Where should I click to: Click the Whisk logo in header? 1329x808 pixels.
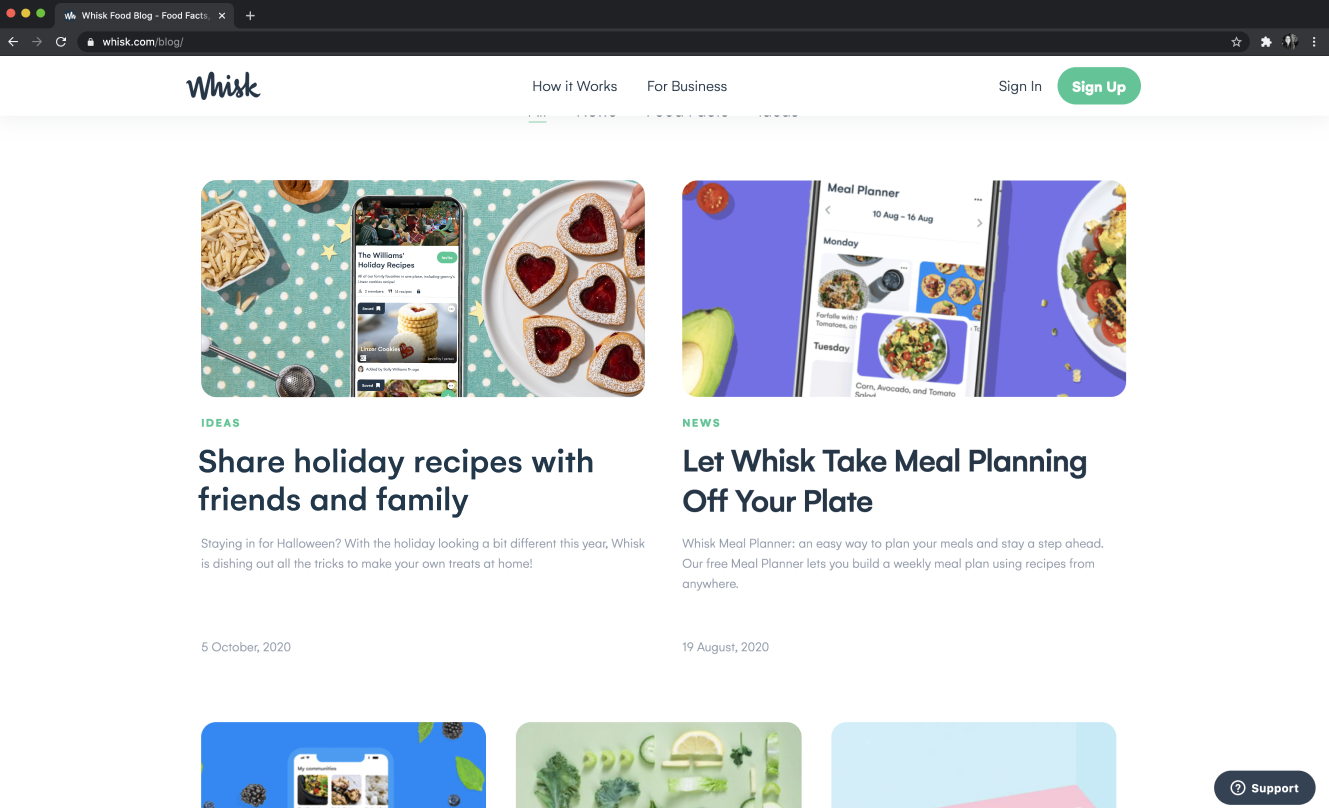[x=223, y=86]
